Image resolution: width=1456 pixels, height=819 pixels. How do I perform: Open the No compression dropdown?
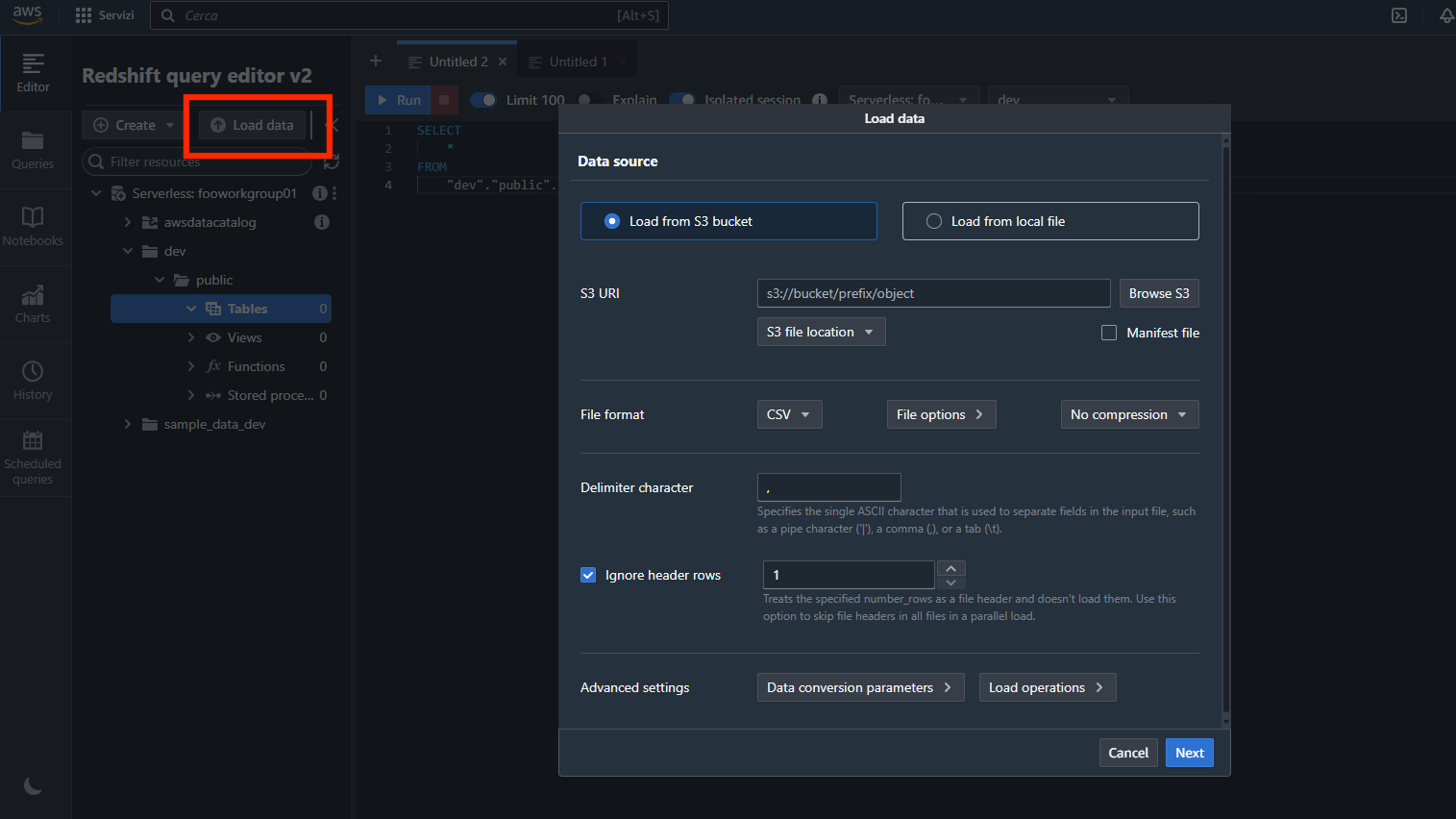tap(1129, 414)
